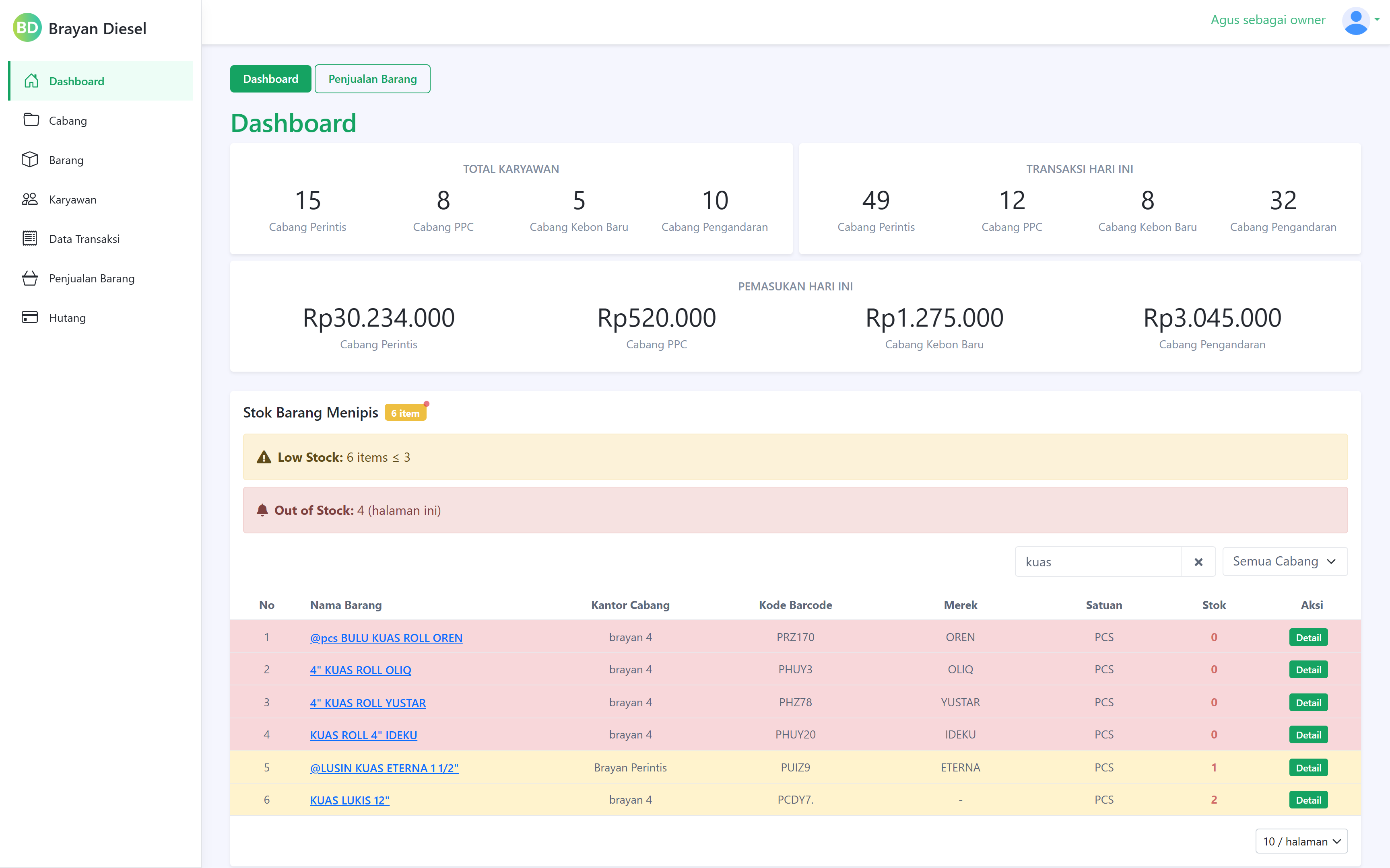Click the Cabang folder icon
This screenshot has width=1390, height=868.
31,120
